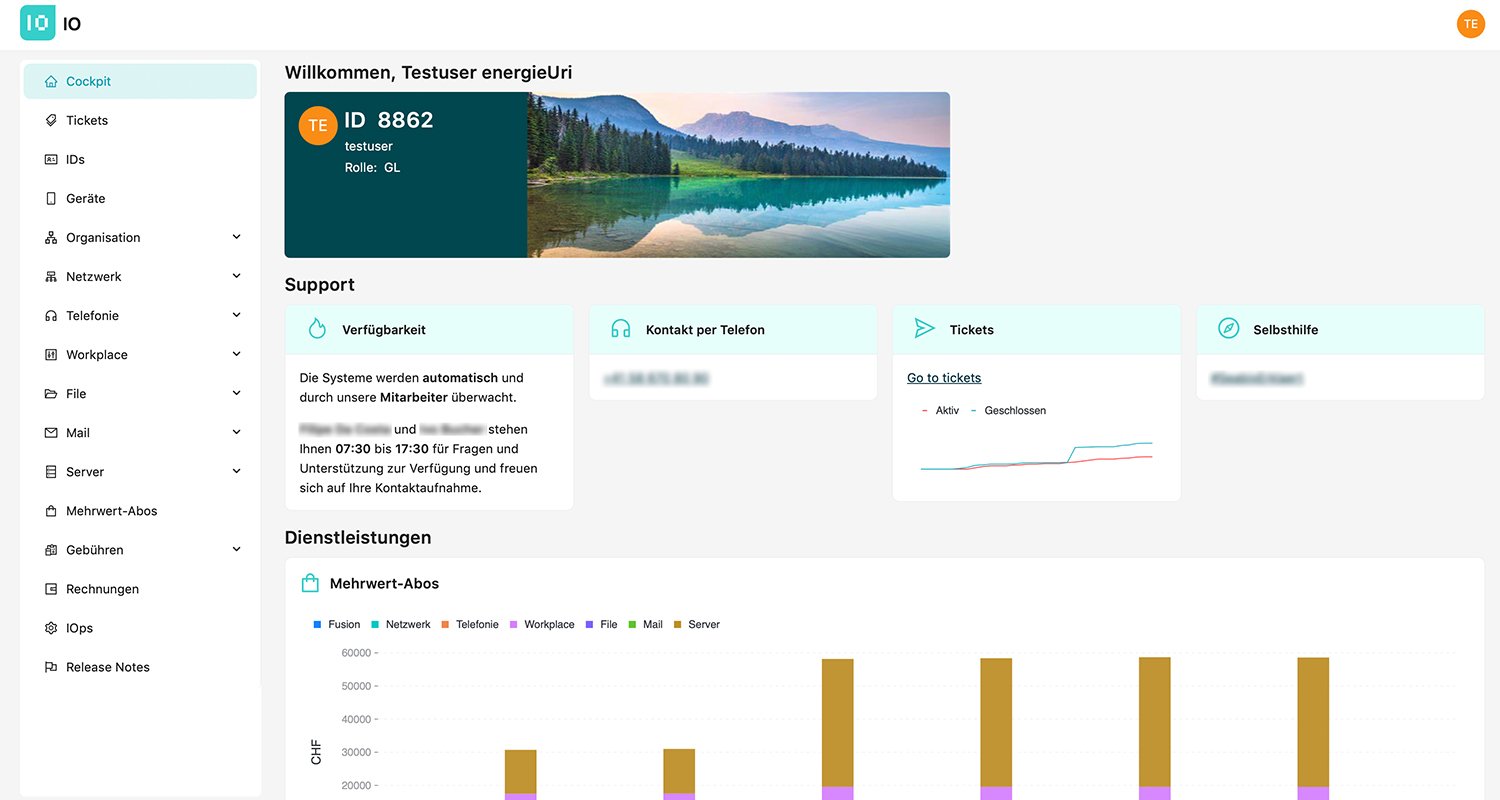Toggle the Server series in chart legend
This screenshot has width=1500, height=800.
696,624
